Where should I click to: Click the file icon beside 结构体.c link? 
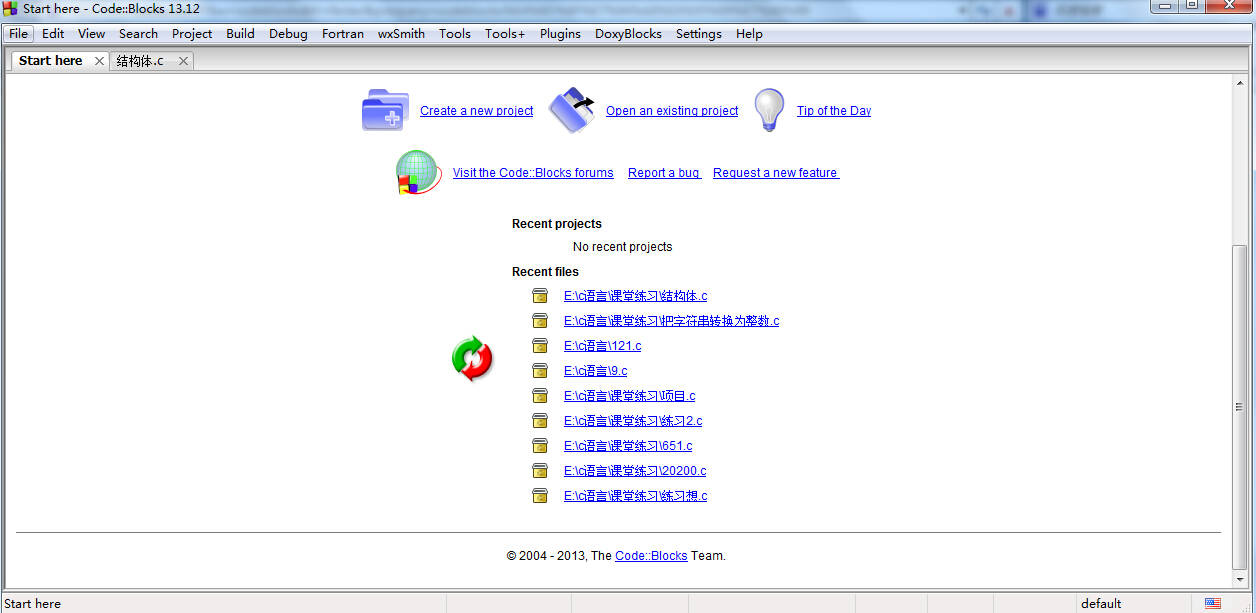[x=540, y=296]
